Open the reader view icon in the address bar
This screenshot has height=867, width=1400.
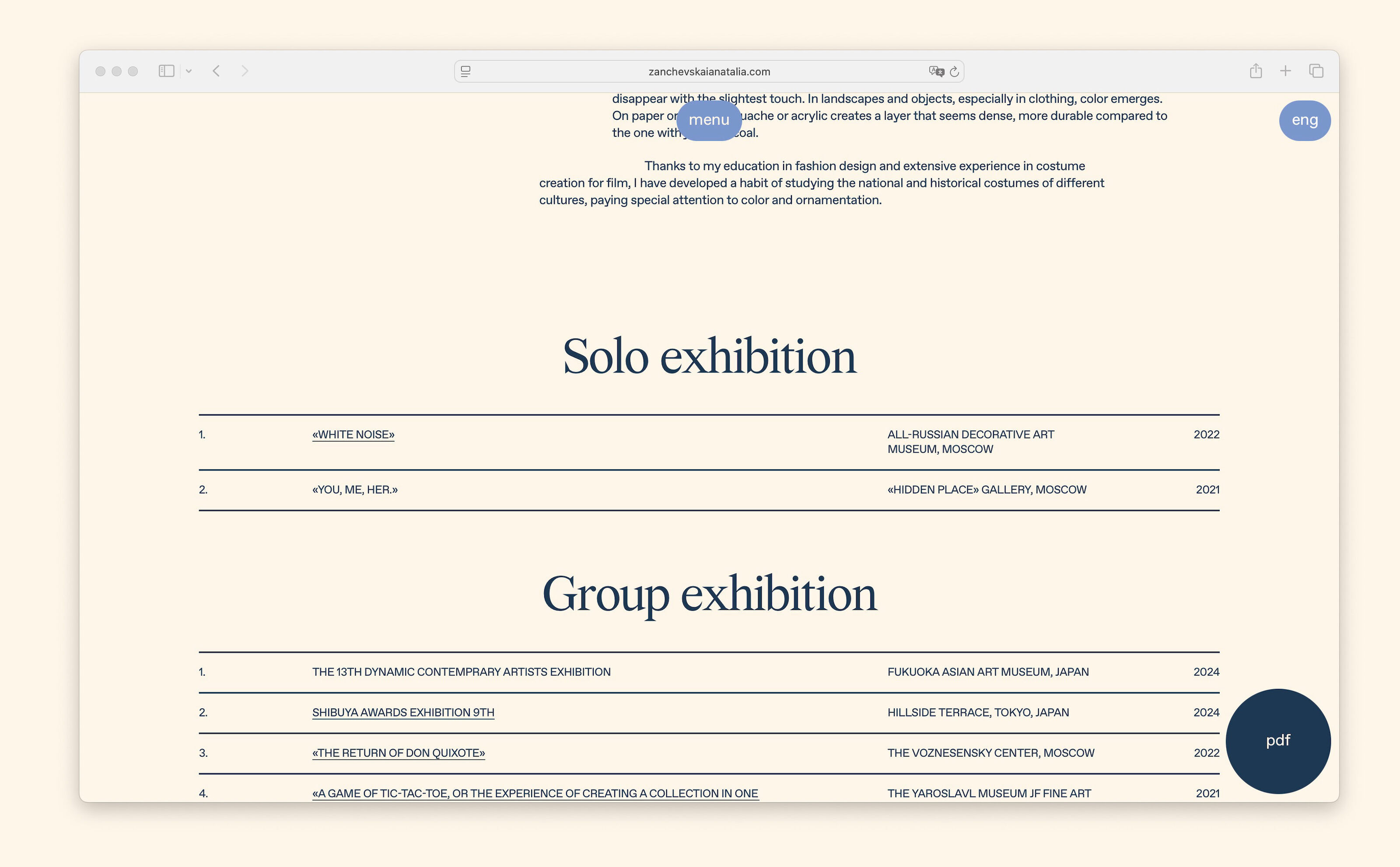[x=465, y=72]
